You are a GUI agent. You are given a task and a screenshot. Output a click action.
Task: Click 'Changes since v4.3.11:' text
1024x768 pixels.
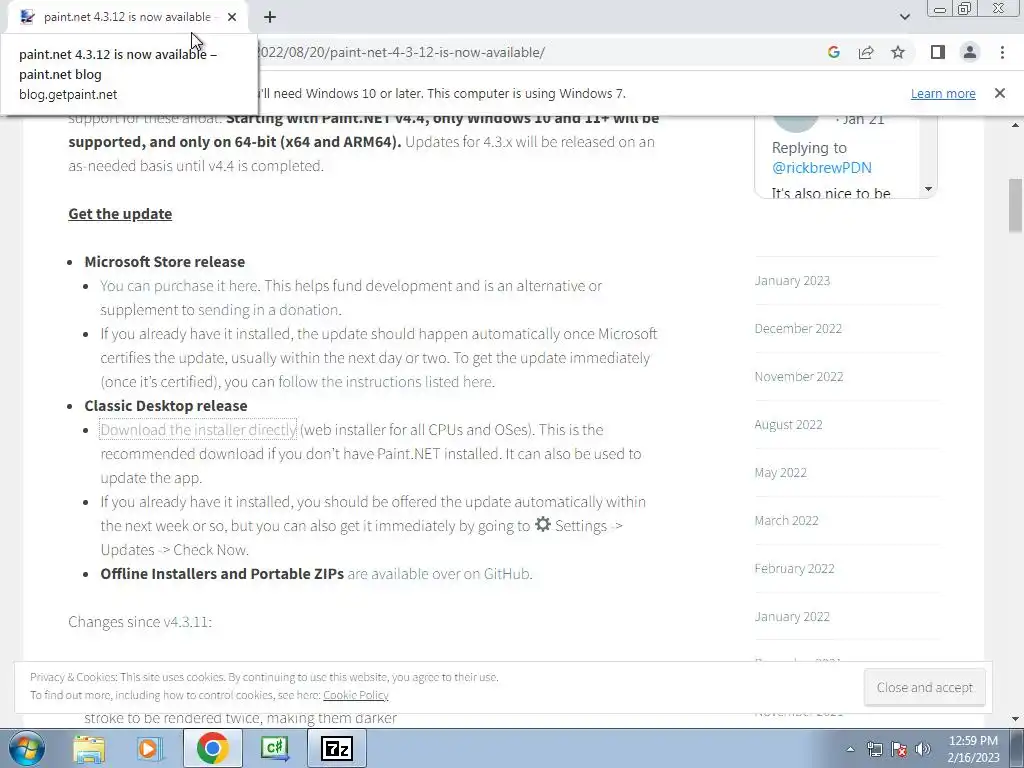tap(140, 622)
